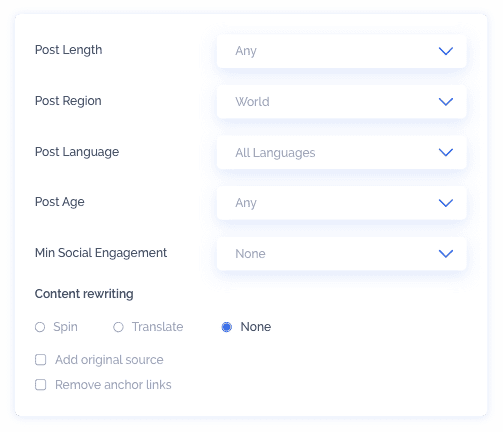The height and width of the screenshot is (432, 503).
Task: Select the None content rewriting radio button
Action: (227, 327)
